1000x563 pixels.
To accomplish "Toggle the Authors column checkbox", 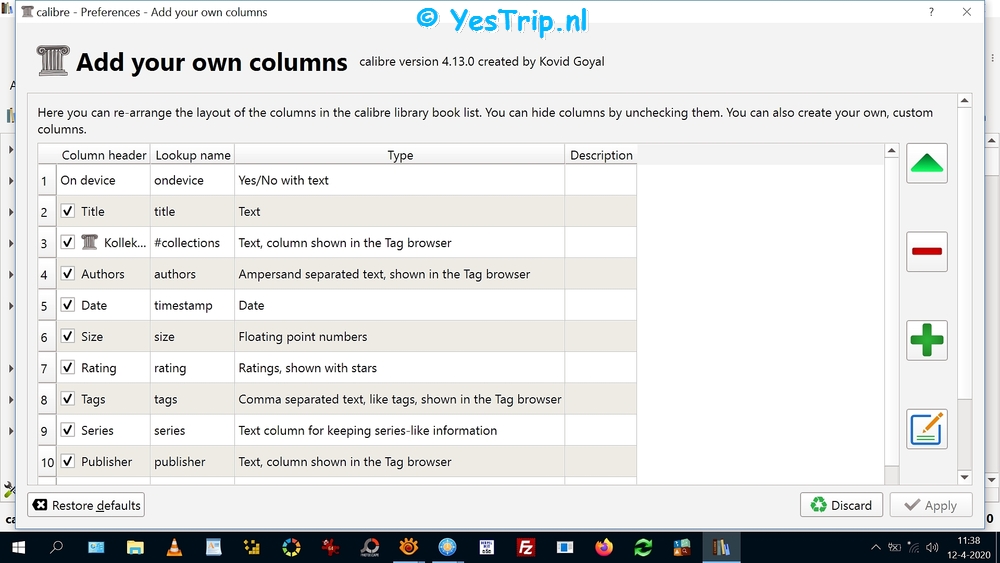I will (x=68, y=274).
